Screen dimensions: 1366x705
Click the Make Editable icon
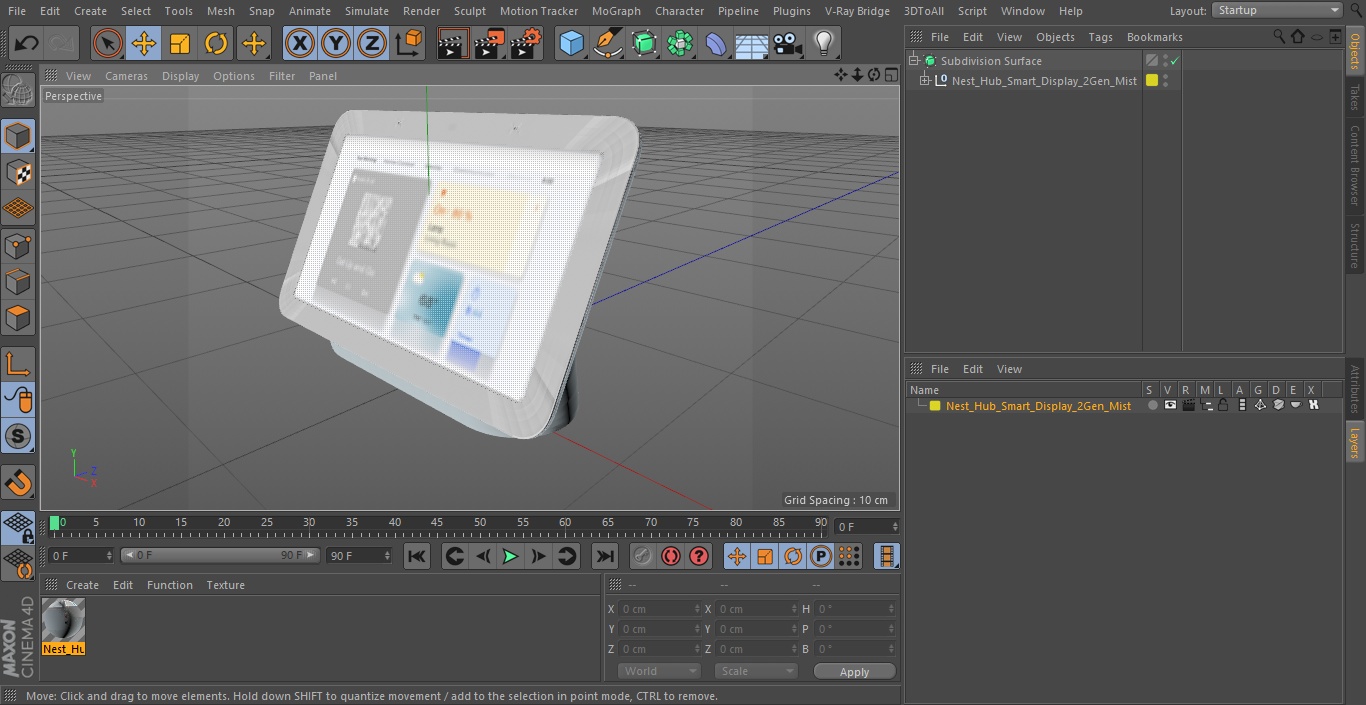click(18, 92)
